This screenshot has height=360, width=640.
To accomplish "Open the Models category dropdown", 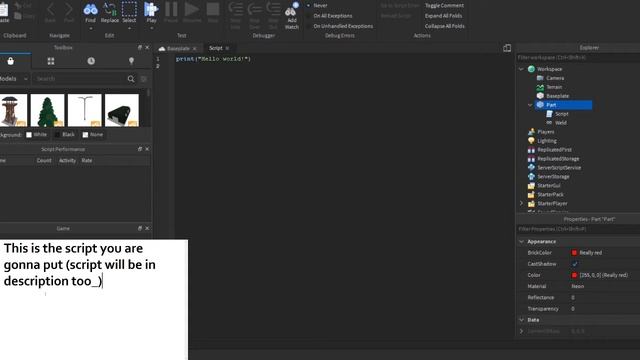I will tap(14, 78).
